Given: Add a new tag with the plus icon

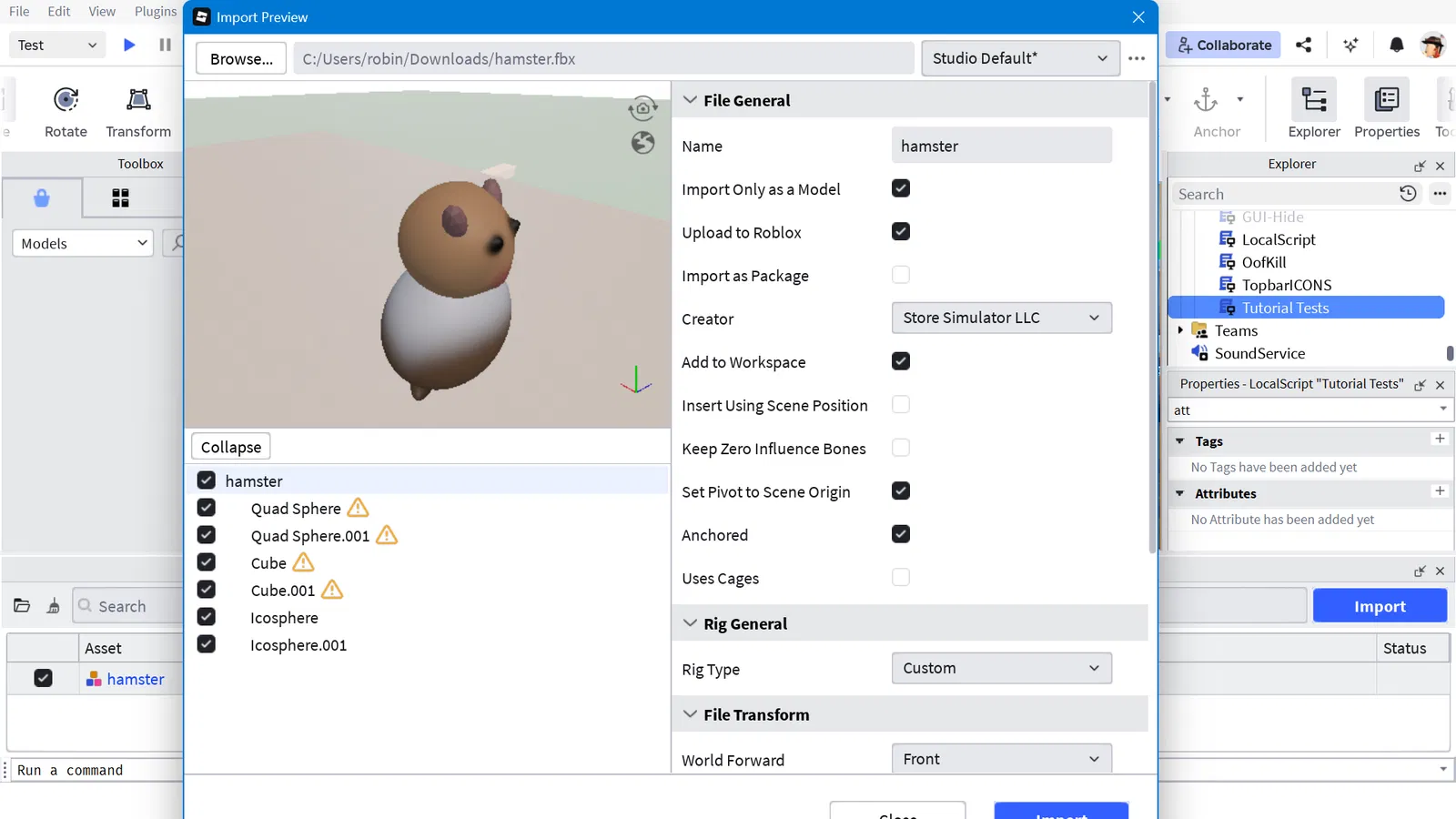Looking at the screenshot, I should [1440, 439].
